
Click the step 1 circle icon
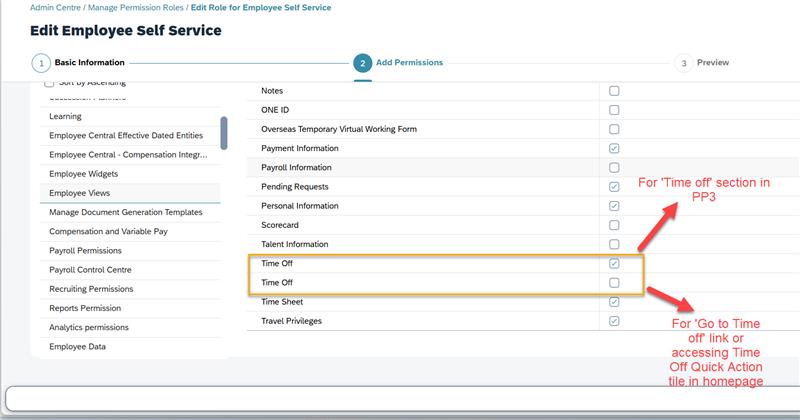[x=41, y=63]
